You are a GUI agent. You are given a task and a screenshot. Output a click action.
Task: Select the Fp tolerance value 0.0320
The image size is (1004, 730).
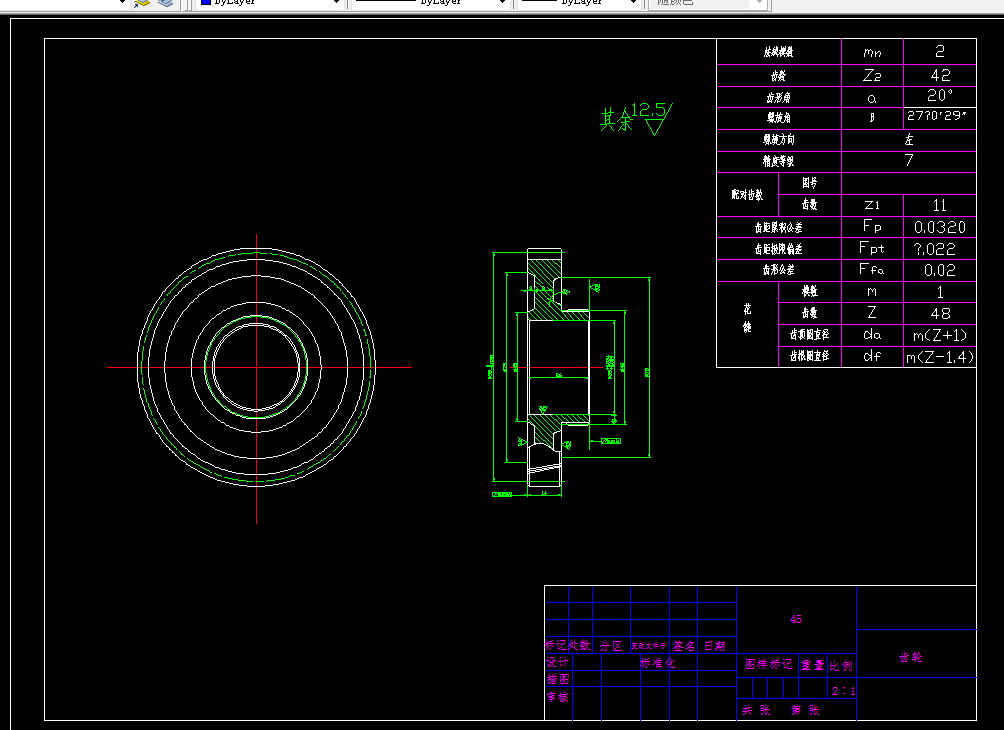940,227
